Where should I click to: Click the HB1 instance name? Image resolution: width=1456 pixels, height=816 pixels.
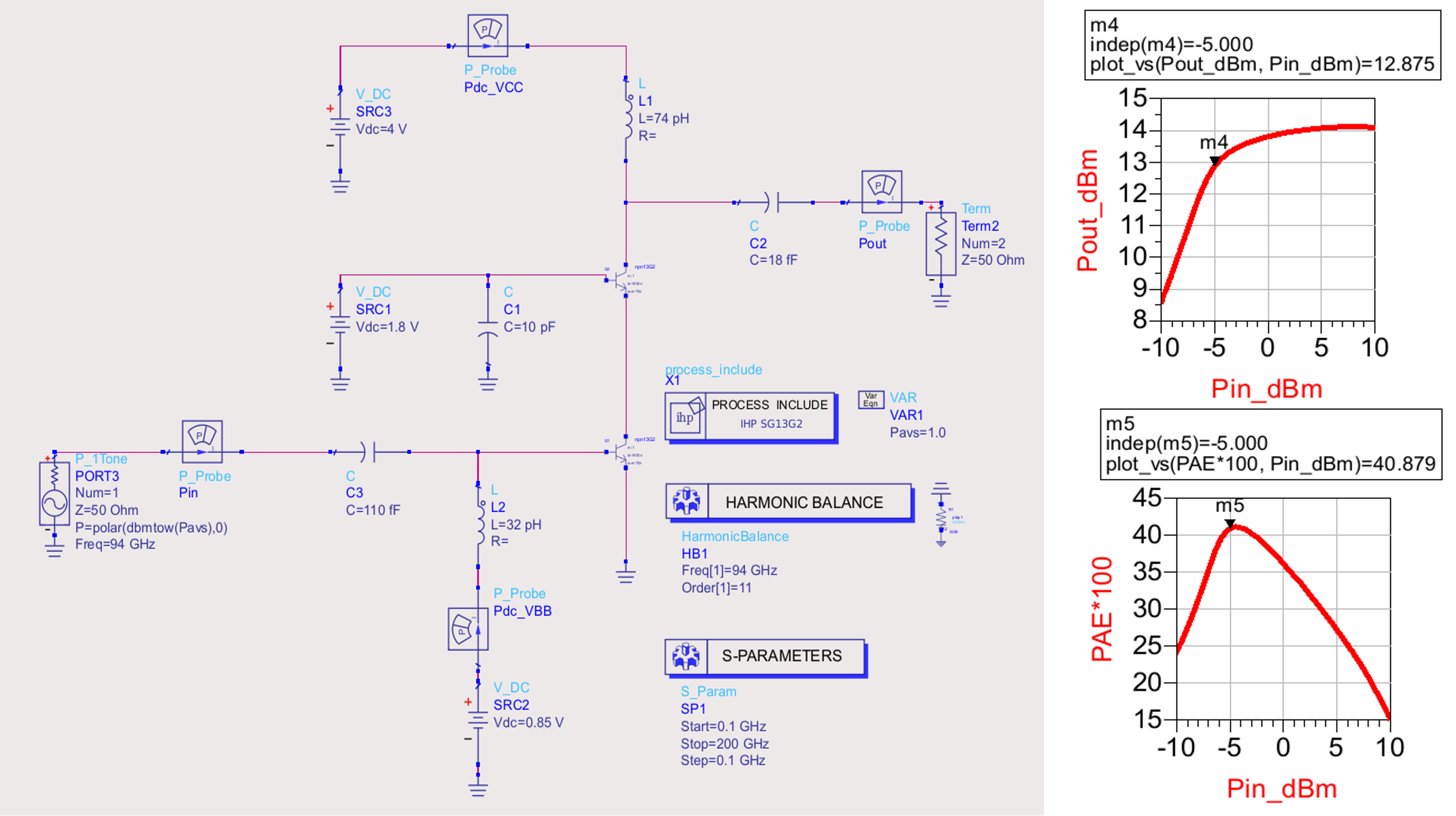coord(694,554)
